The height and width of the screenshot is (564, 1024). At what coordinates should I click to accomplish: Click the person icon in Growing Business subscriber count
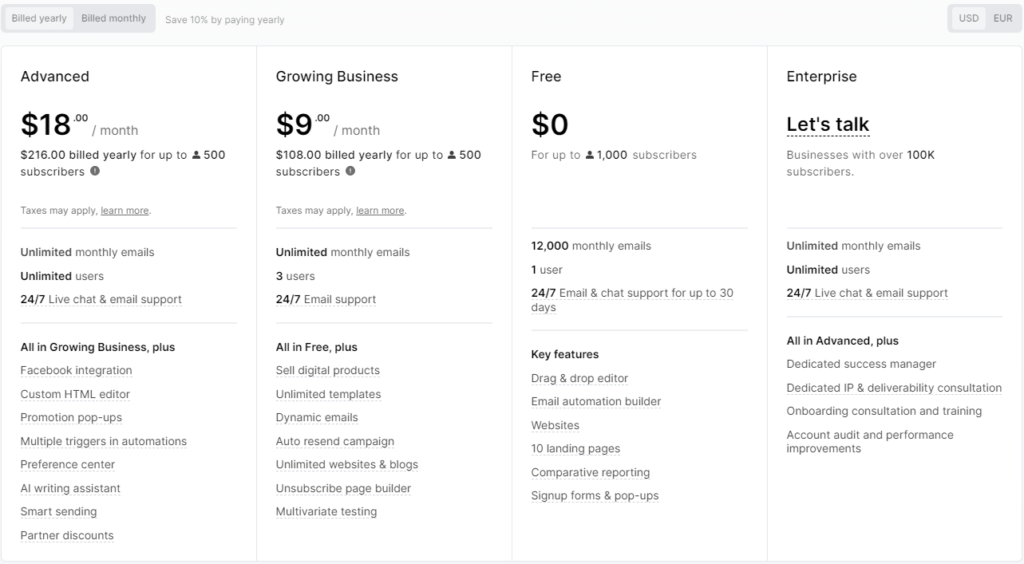452,155
